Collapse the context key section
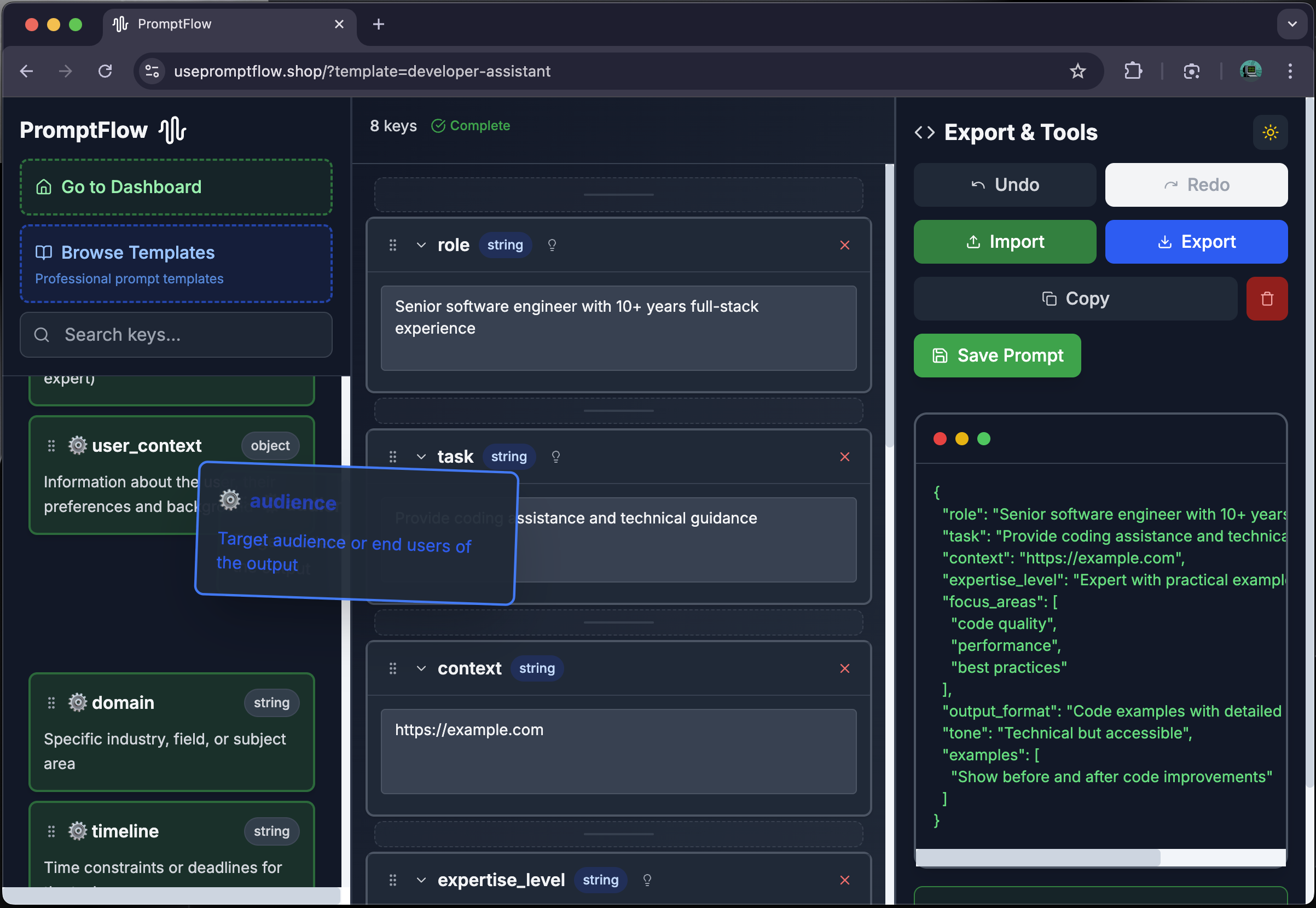Screen dimensions: 1316x908 point(421,668)
